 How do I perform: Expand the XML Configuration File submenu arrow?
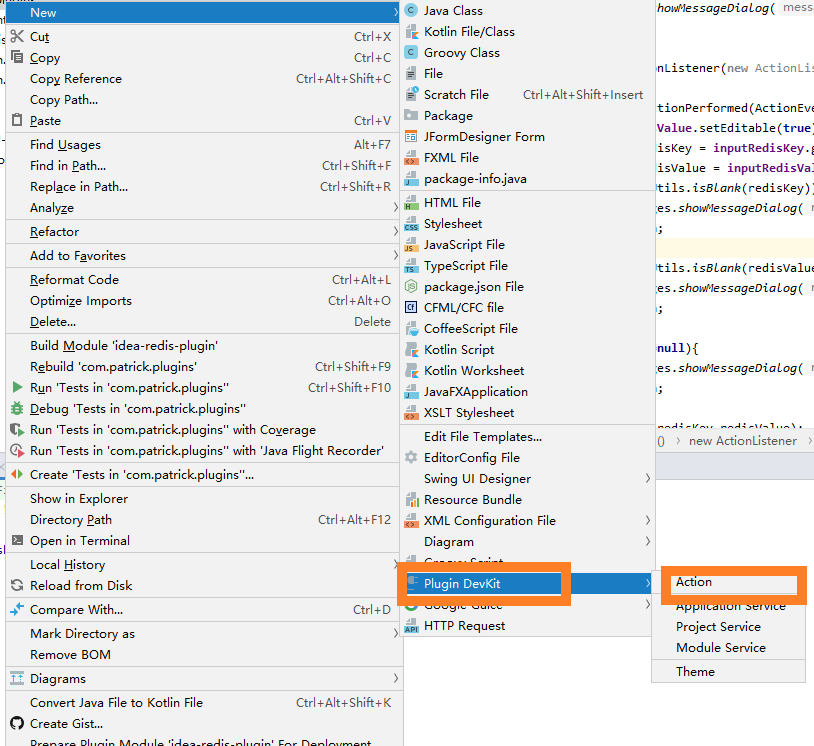(647, 520)
